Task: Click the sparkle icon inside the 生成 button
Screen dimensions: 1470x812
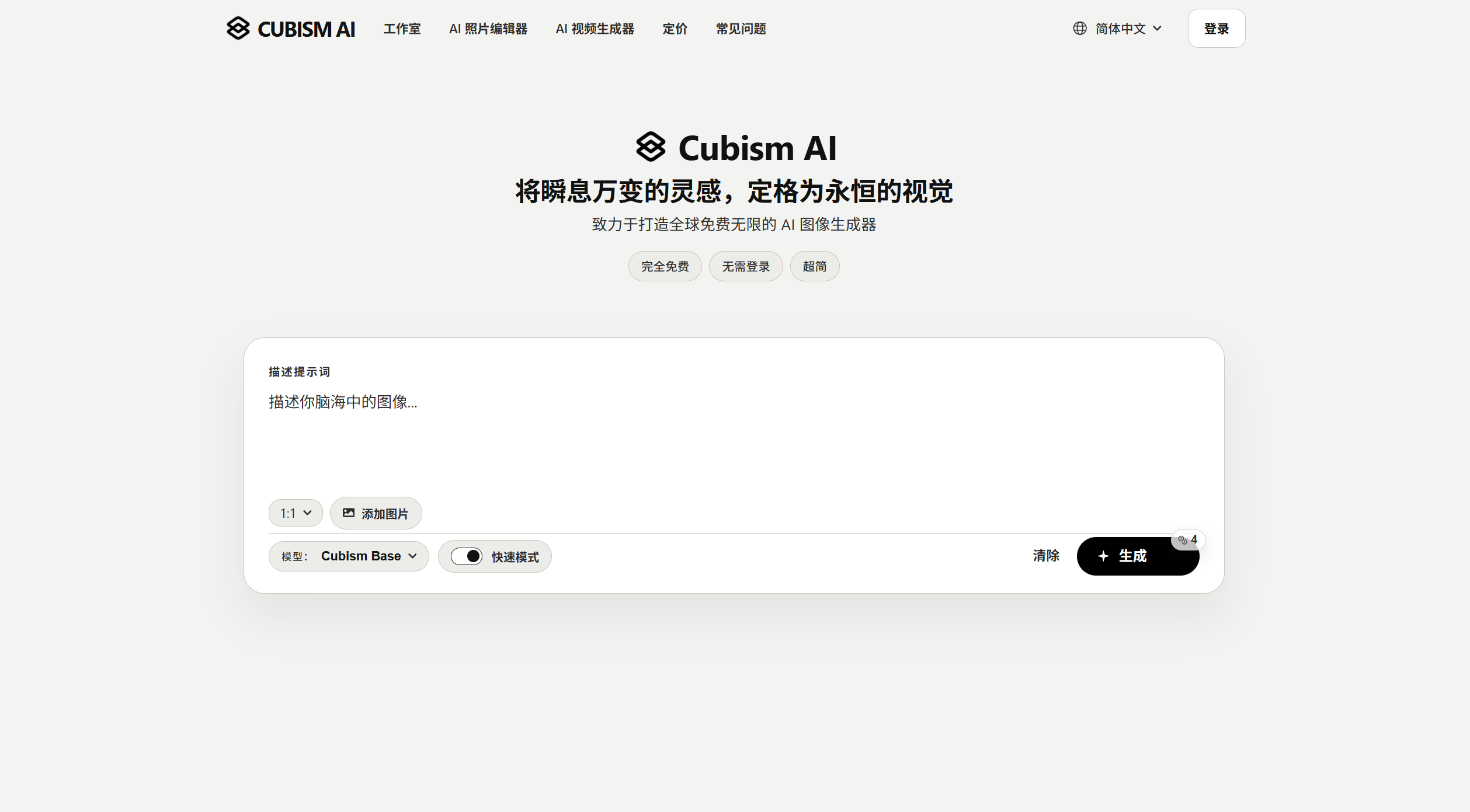Action: point(1103,556)
